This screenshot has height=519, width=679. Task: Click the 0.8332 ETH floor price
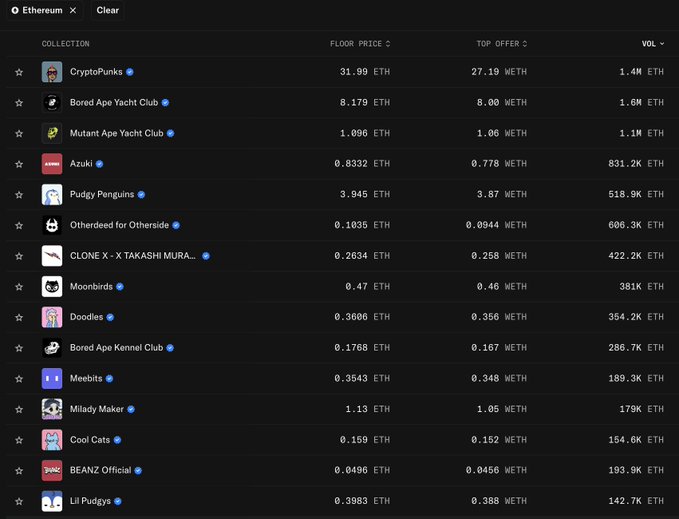point(362,164)
